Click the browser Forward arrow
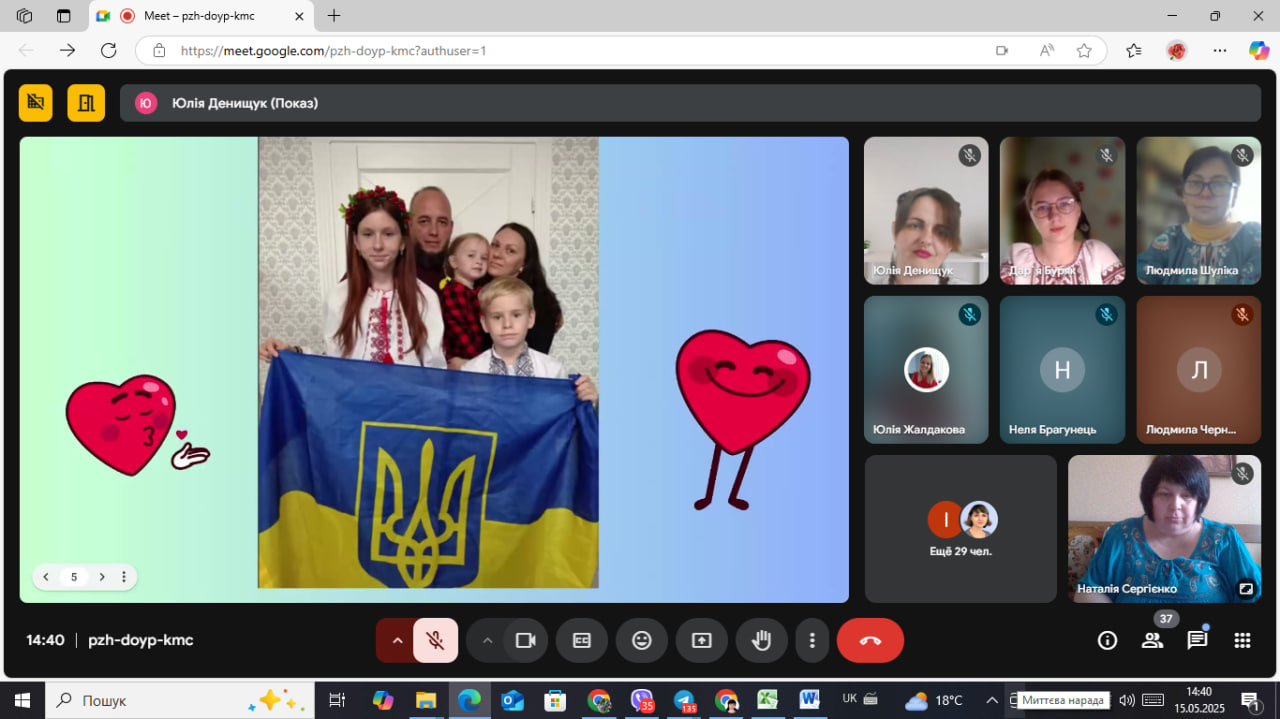1280x719 pixels. tap(67, 50)
